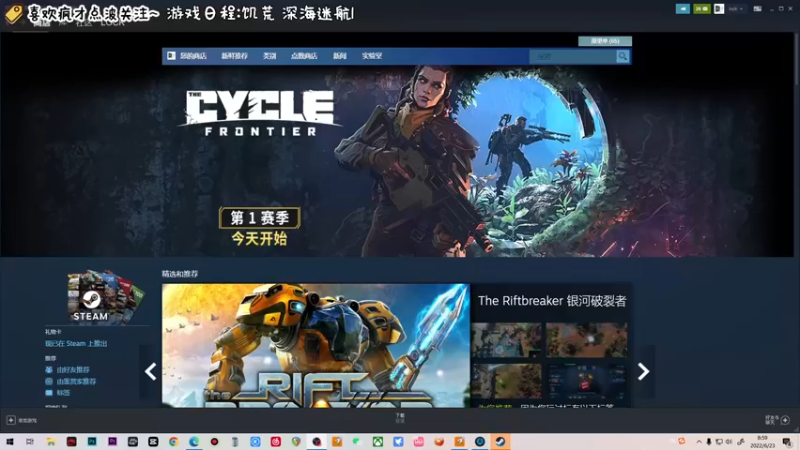This screenshot has height=450, width=800.
Task: Open the 点数商店 points shop tab
Action: click(x=304, y=56)
